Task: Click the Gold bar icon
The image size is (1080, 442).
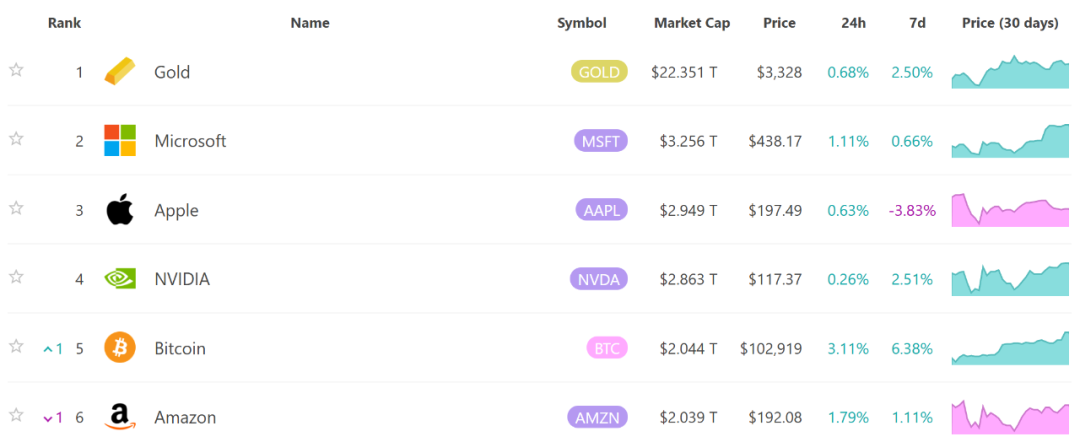Action: click(120, 72)
